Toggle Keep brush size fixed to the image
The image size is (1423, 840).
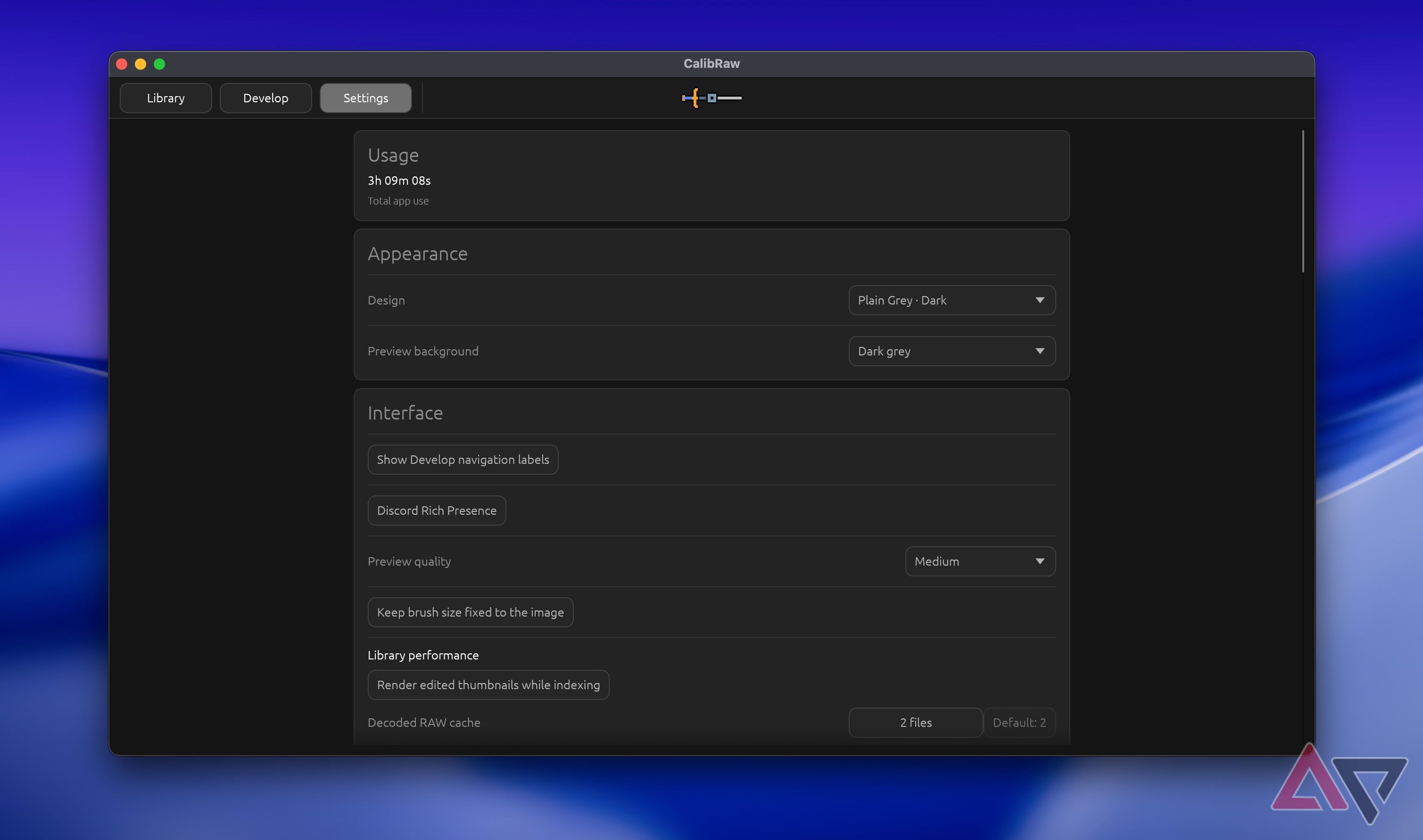click(471, 612)
